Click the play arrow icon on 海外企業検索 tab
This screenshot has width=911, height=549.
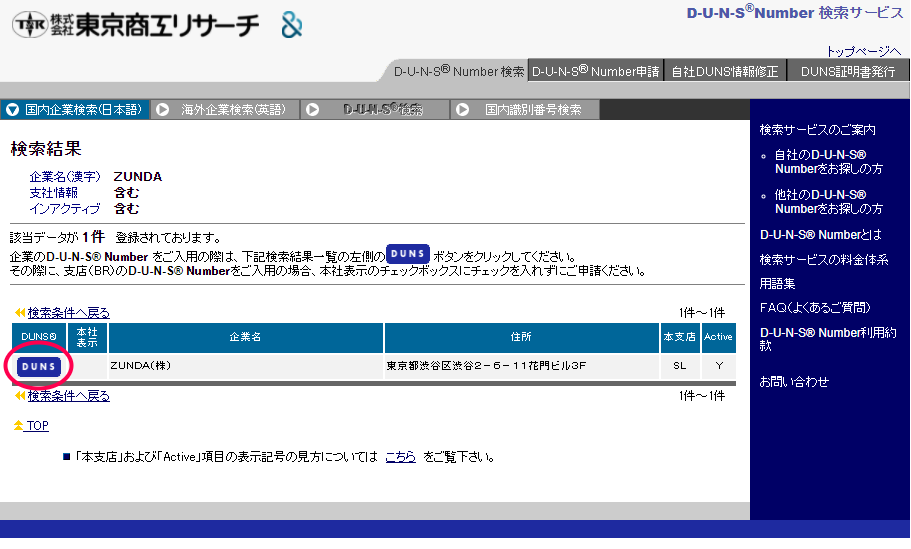162,109
